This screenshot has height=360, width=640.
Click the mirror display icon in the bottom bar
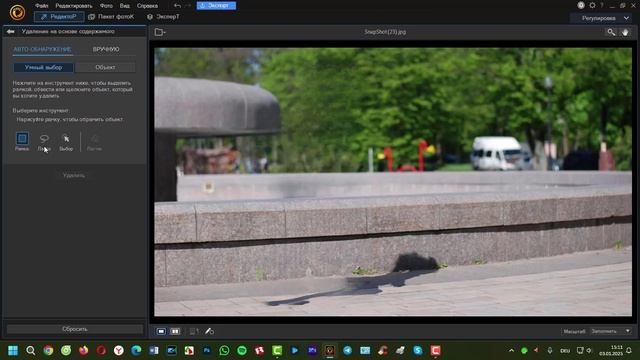tap(194, 331)
